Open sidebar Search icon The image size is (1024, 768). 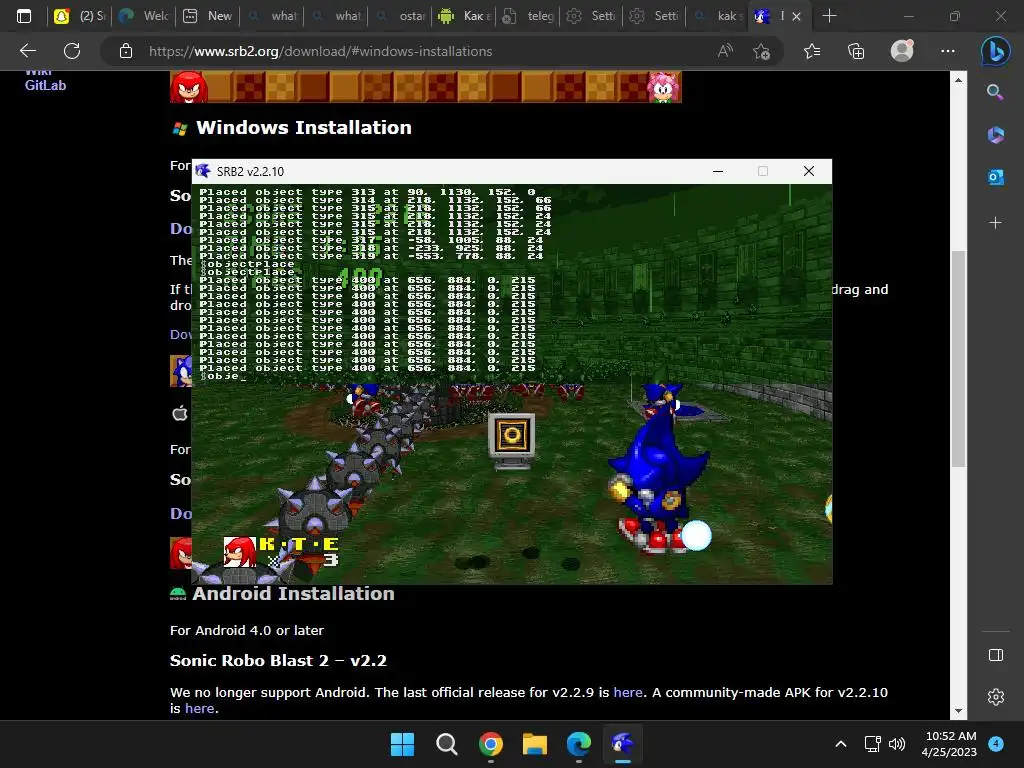click(x=995, y=92)
